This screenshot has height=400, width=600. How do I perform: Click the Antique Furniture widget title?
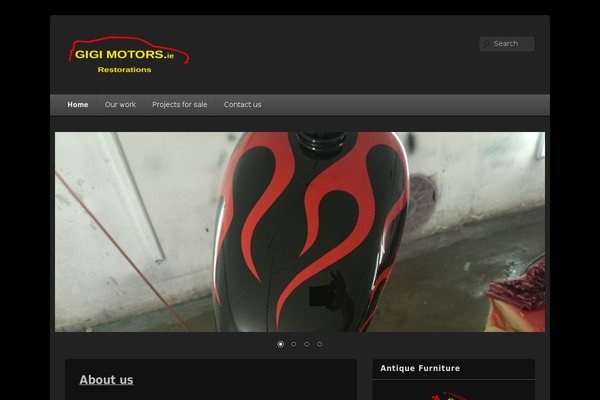[x=420, y=368]
